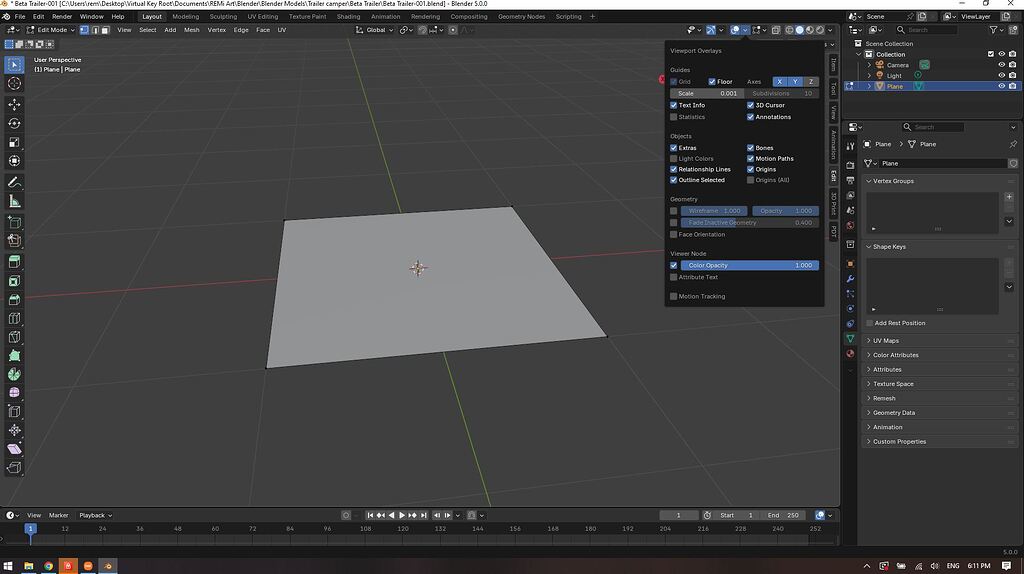The width and height of the screenshot is (1024, 574).
Task: Select the Smooth tool
Action: coord(14,392)
